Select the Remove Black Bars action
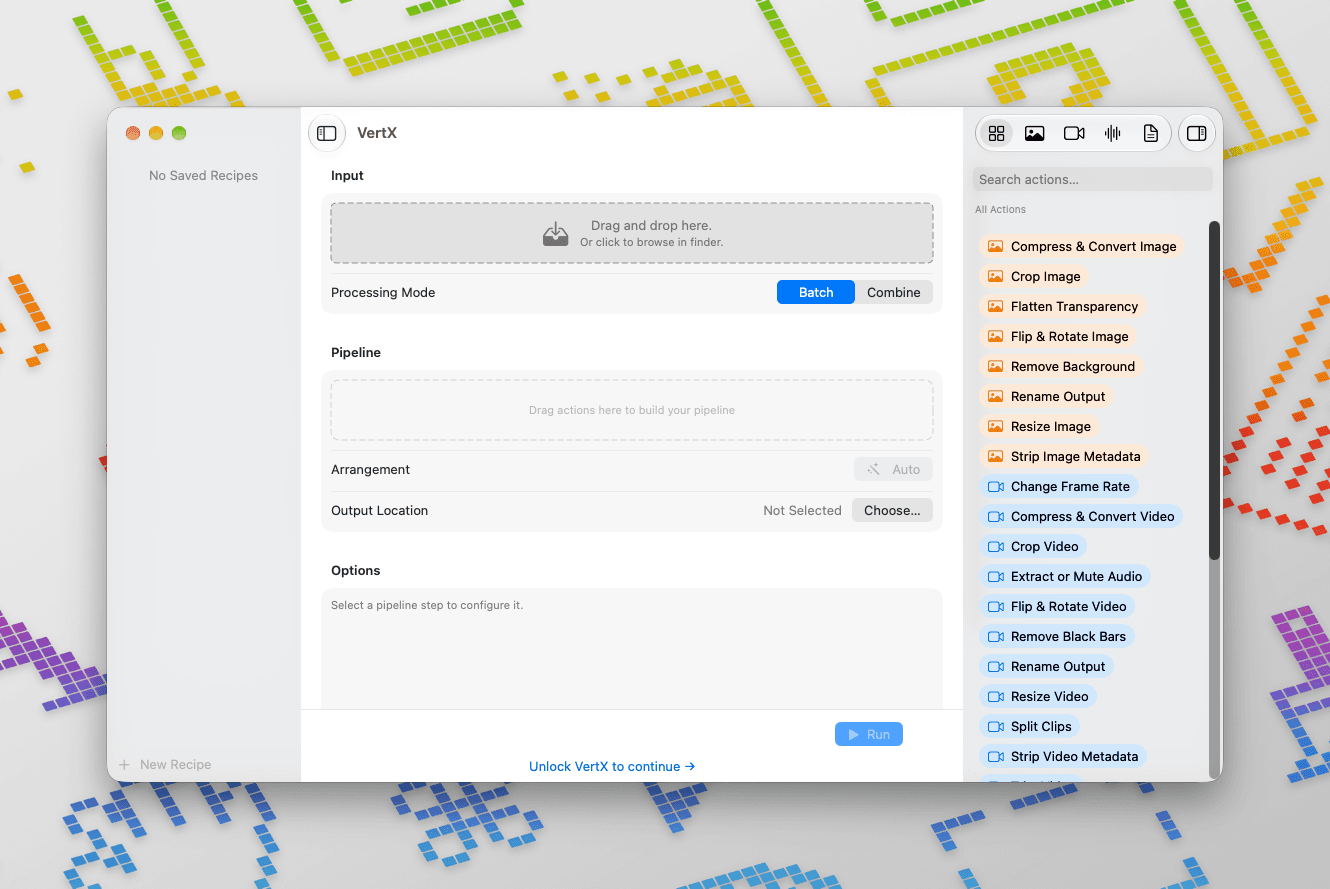 1057,636
